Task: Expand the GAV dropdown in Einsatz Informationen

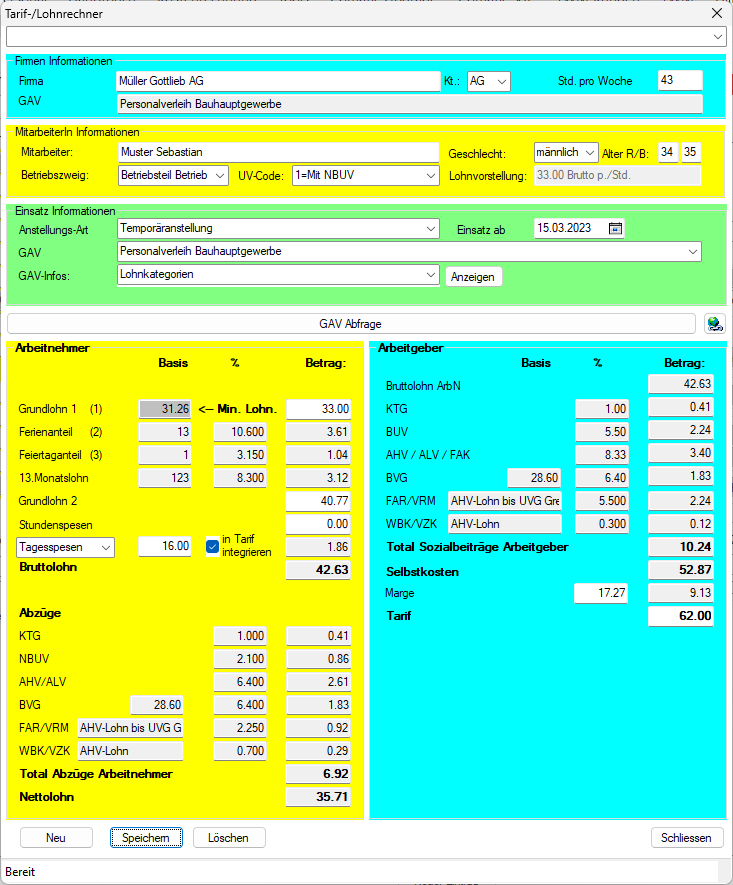Action: pos(693,252)
